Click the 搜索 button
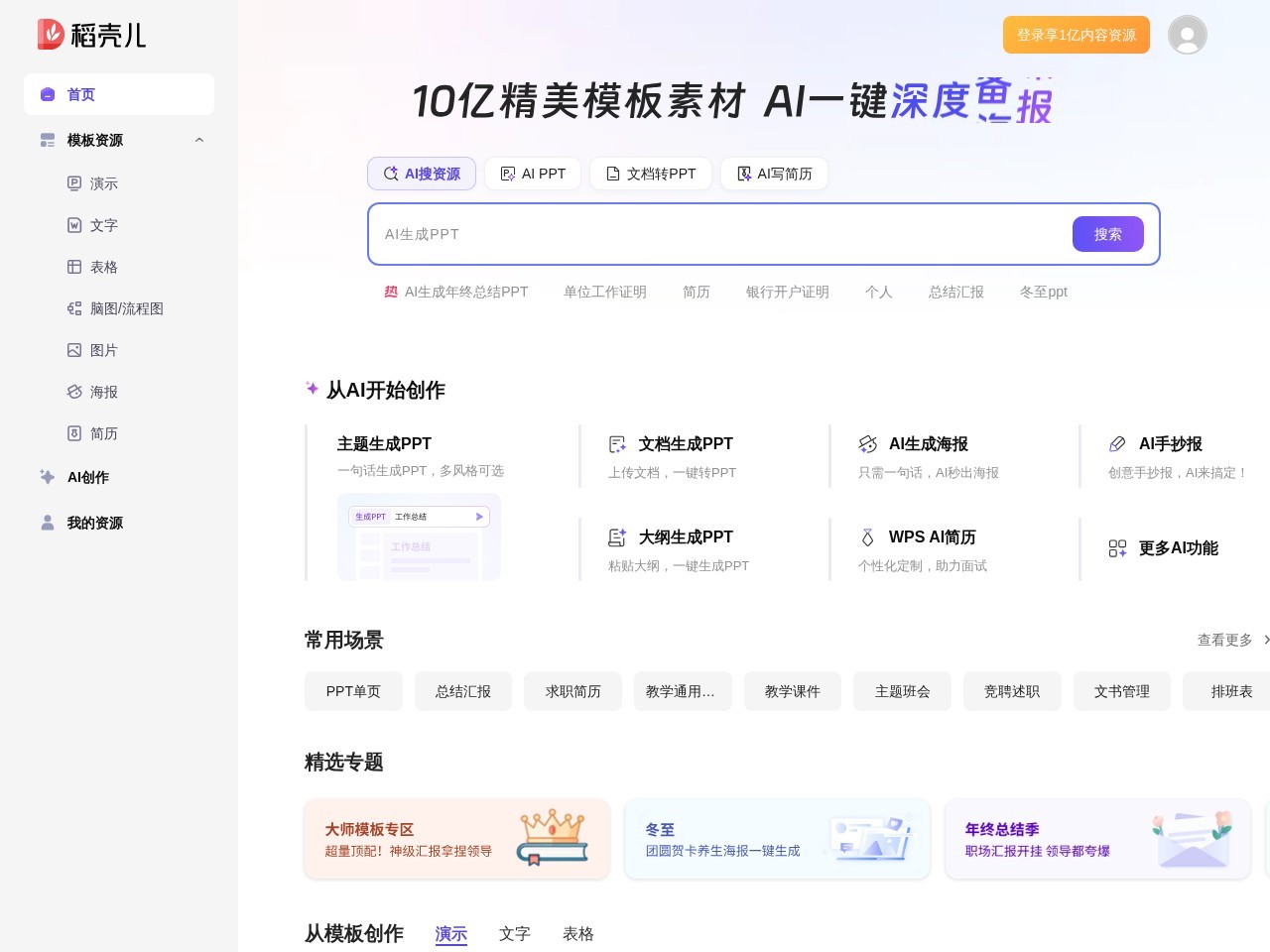 [x=1108, y=234]
